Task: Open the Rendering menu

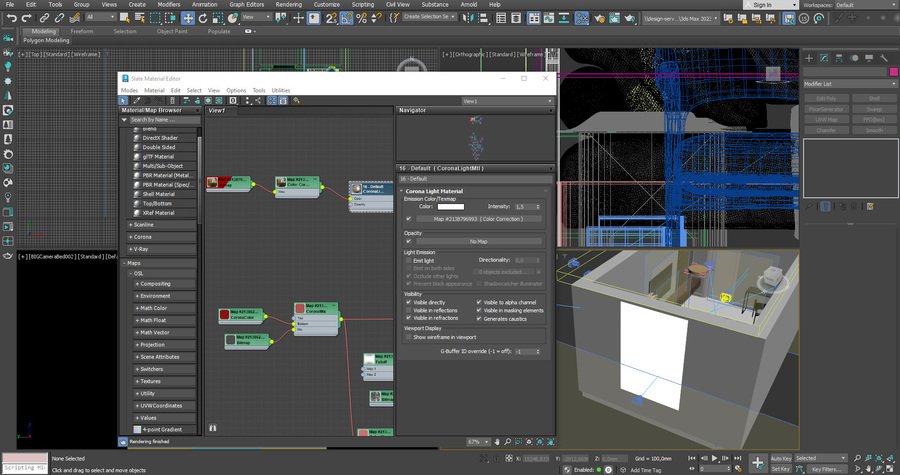Action: [x=289, y=5]
